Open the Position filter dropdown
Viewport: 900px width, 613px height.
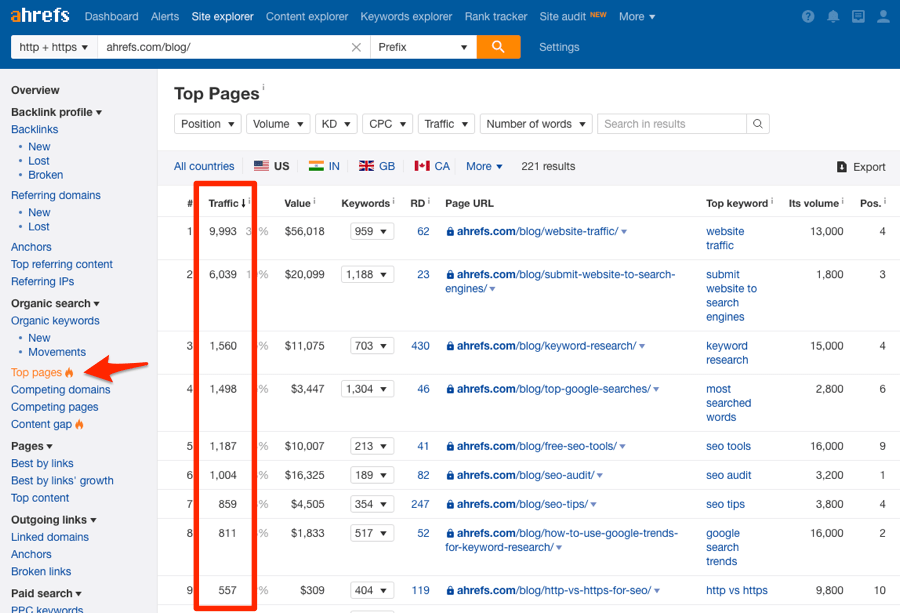(207, 124)
